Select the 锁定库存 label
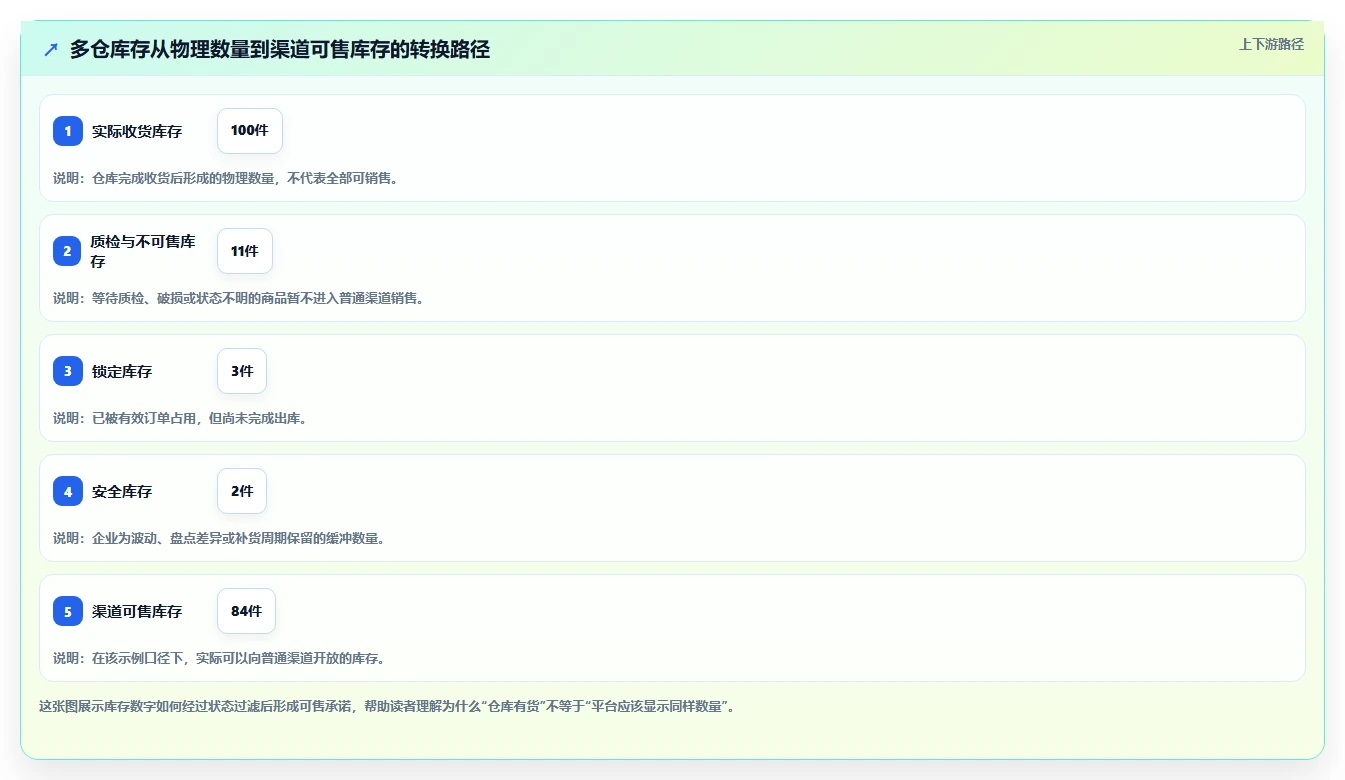This screenshot has height=780, width=1345. tap(122, 371)
